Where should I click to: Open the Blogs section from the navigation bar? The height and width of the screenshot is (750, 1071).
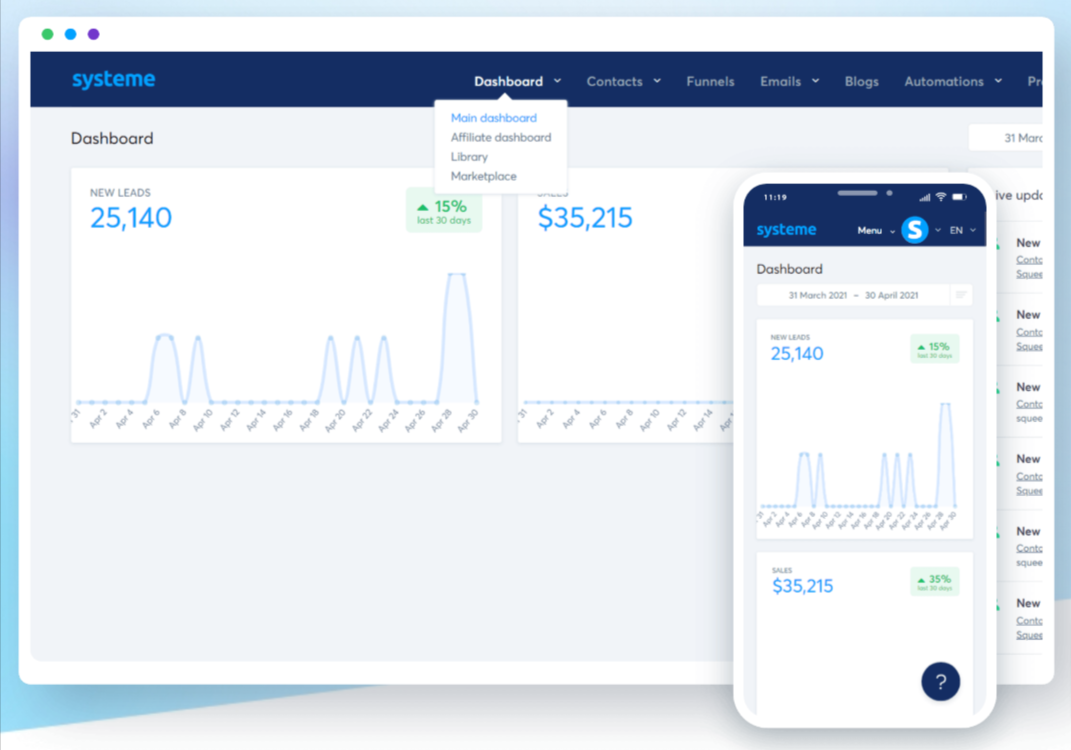(x=861, y=81)
